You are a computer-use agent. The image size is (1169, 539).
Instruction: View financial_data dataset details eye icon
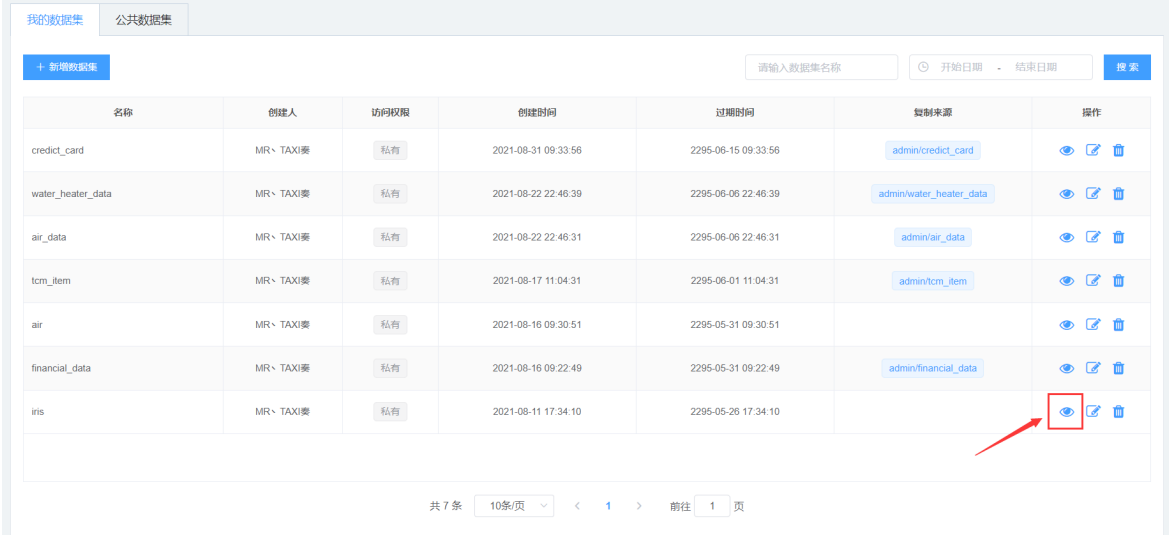[x=1066, y=368]
